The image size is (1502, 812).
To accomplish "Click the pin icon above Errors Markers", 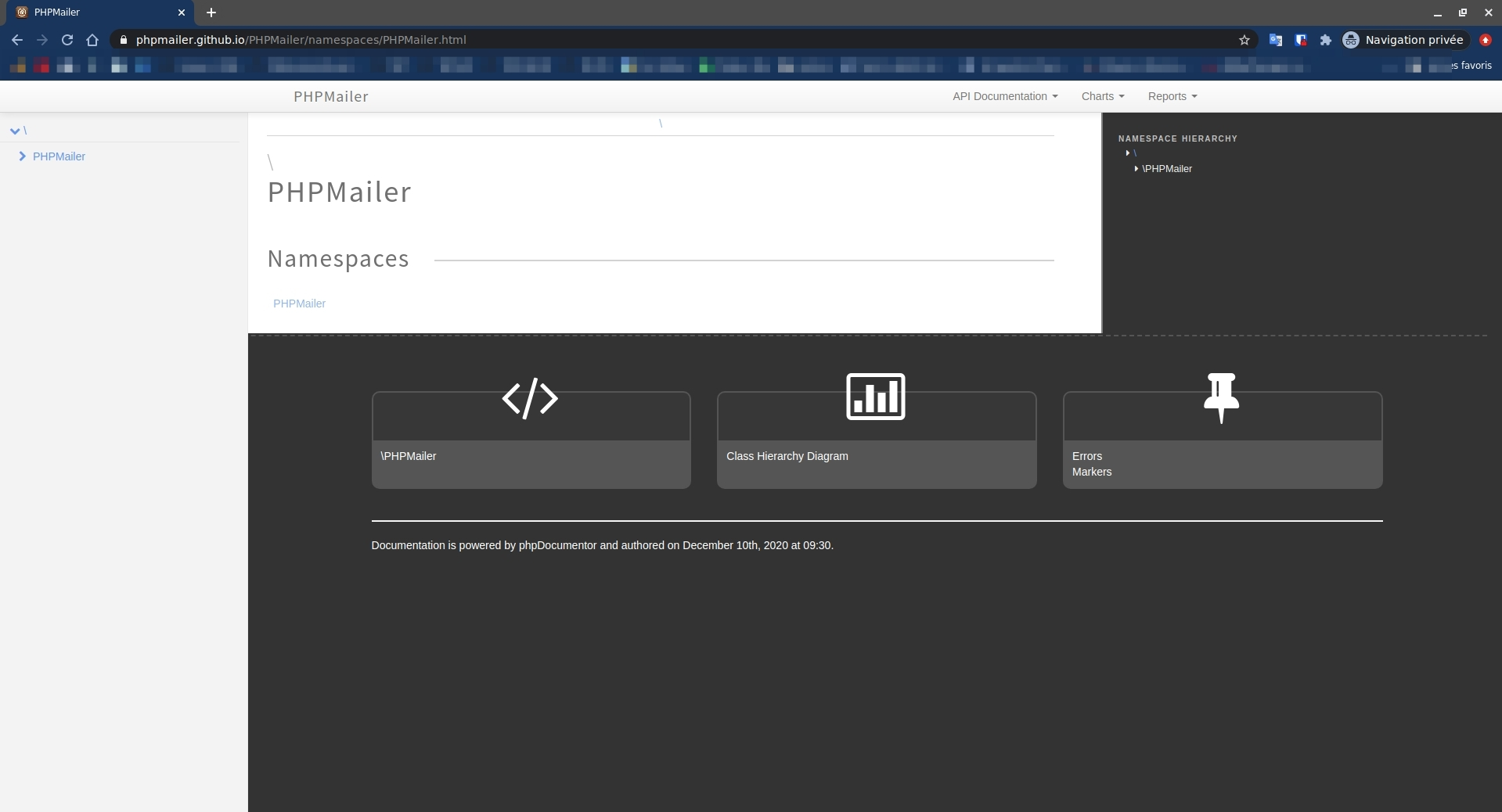I will point(1221,398).
